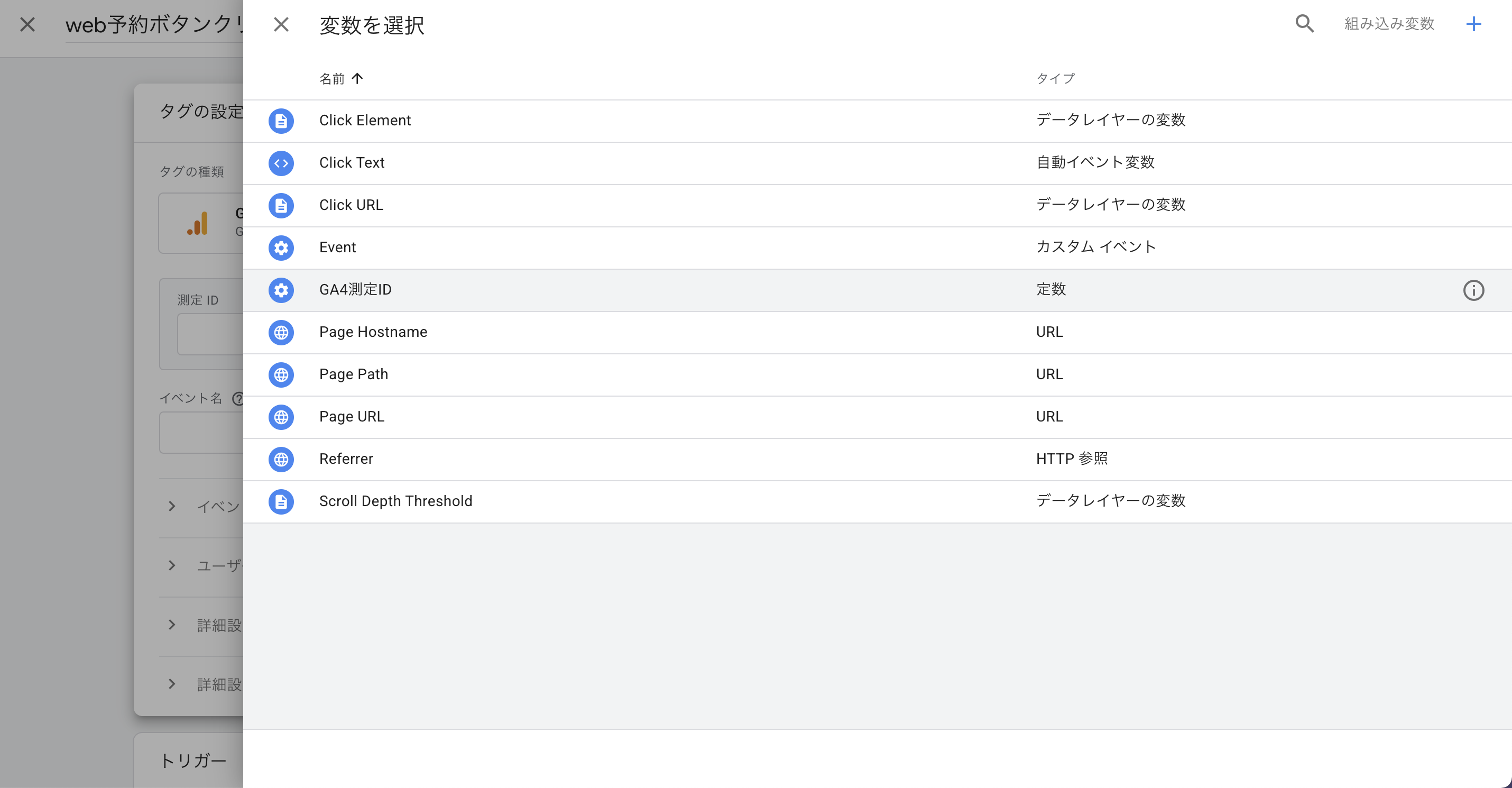Click the タイプ column header
1512x788 pixels.
click(x=1055, y=79)
